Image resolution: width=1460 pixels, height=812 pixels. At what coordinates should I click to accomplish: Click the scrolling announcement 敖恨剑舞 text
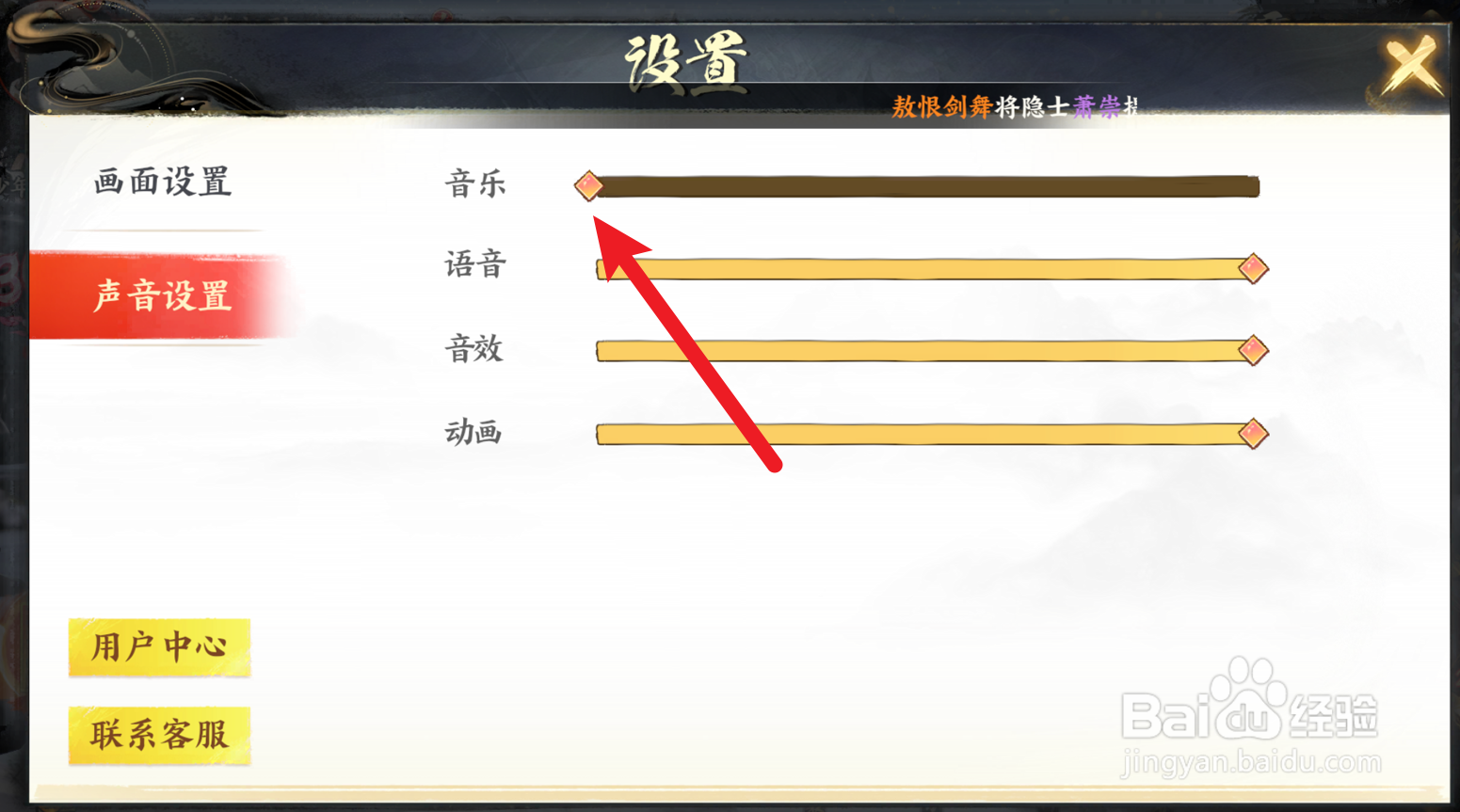coord(942,107)
